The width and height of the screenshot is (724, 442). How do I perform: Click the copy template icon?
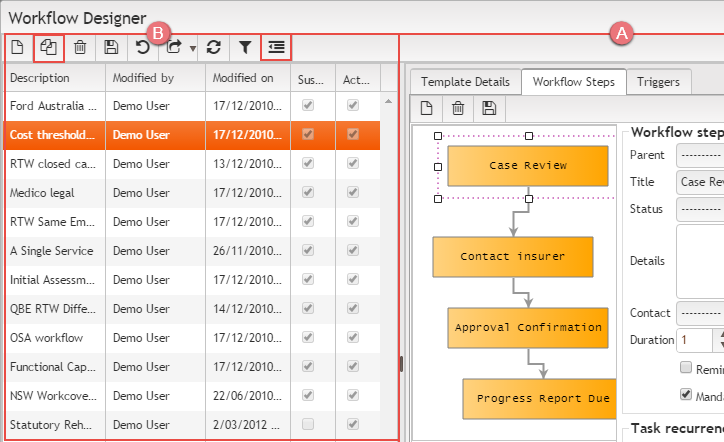[48, 47]
